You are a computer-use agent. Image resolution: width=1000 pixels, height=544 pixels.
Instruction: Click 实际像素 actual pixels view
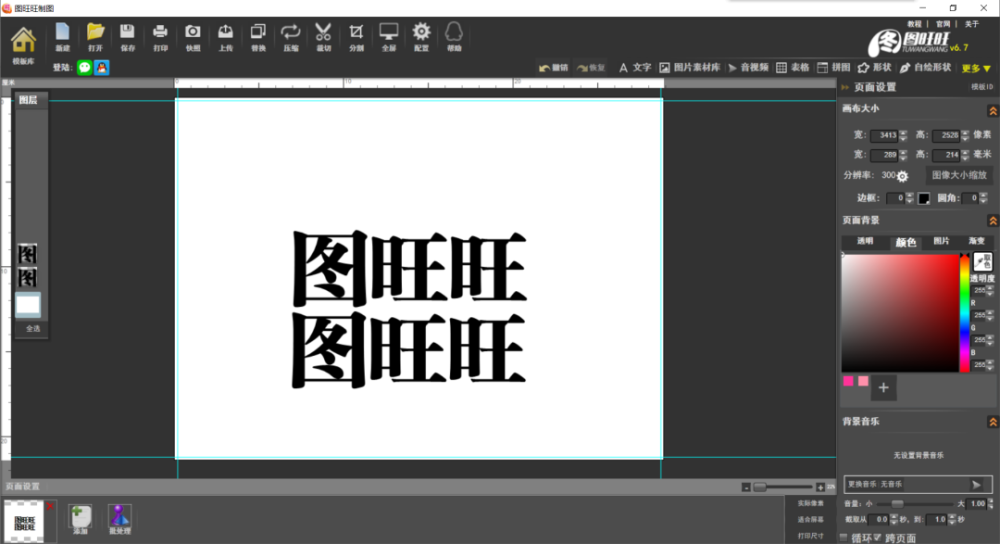pyautogui.click(x=810, y=504)
